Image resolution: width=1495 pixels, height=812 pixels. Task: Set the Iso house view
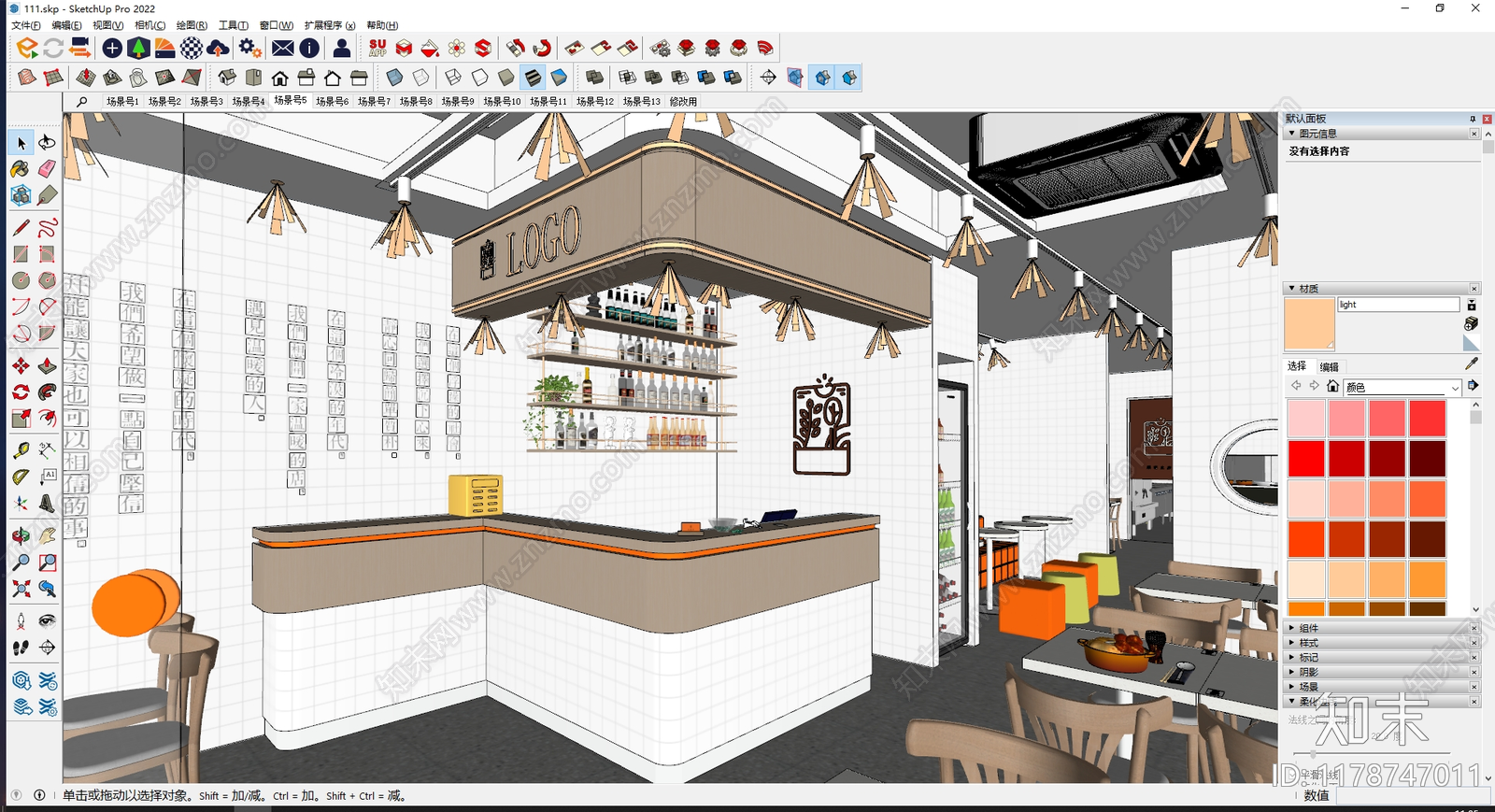(227, 78)
